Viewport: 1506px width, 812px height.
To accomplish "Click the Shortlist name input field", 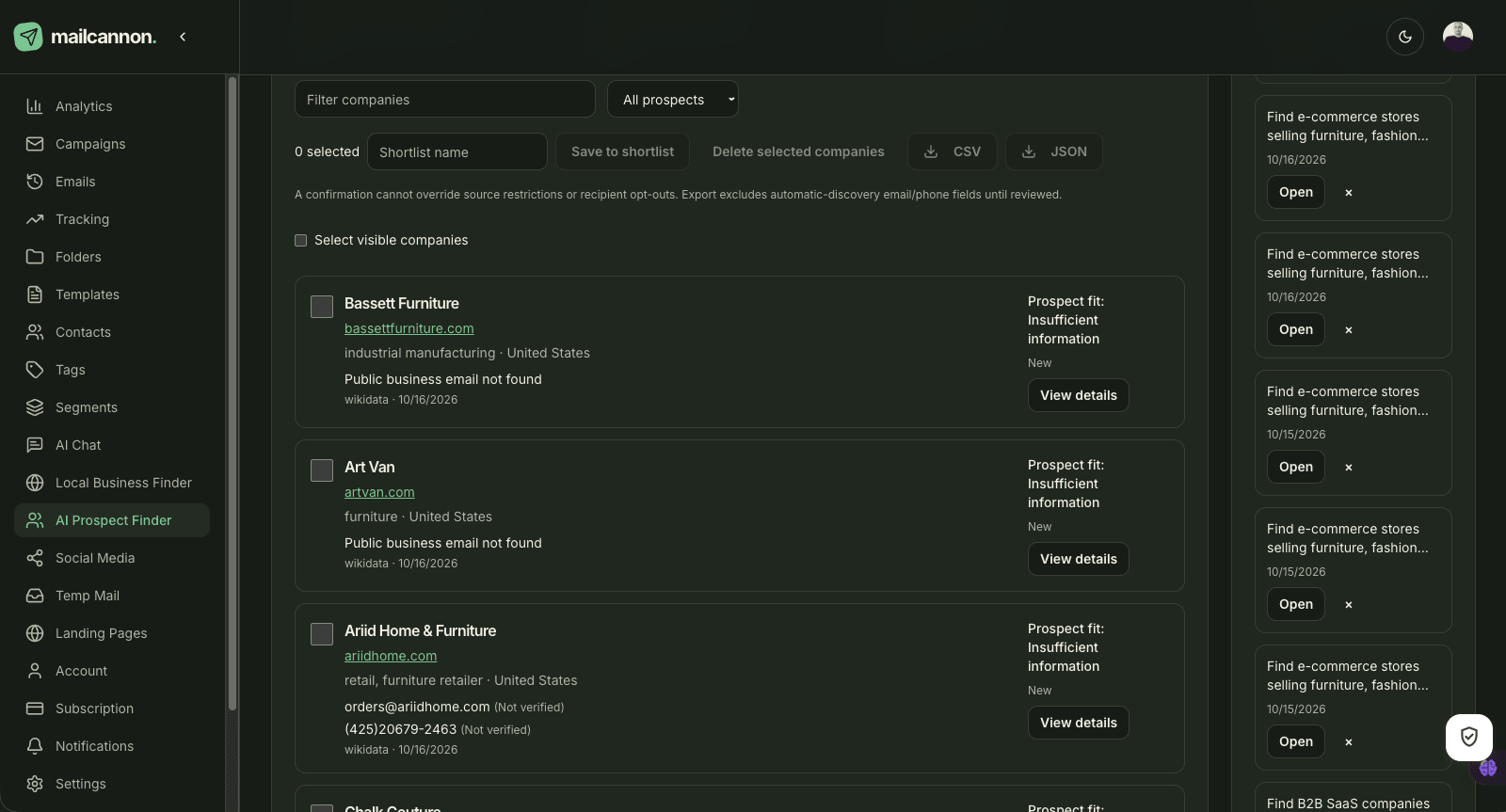I will tap(457, 151).
